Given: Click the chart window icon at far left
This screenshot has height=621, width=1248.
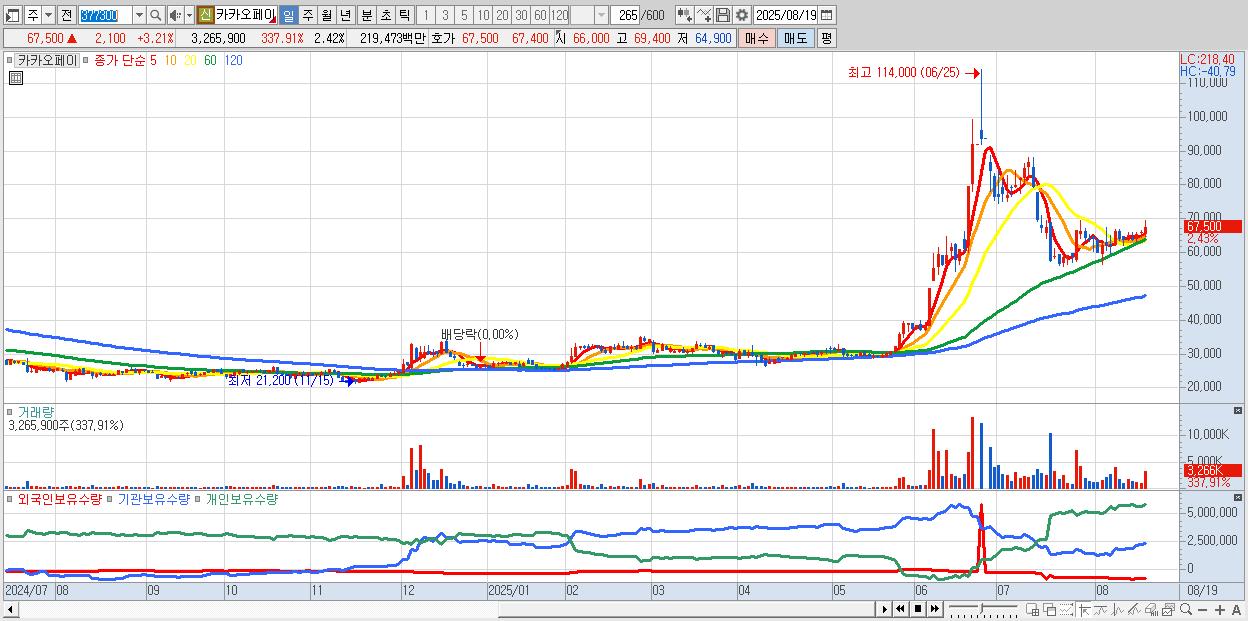Looking at the screenshot, I should point(12,15).
